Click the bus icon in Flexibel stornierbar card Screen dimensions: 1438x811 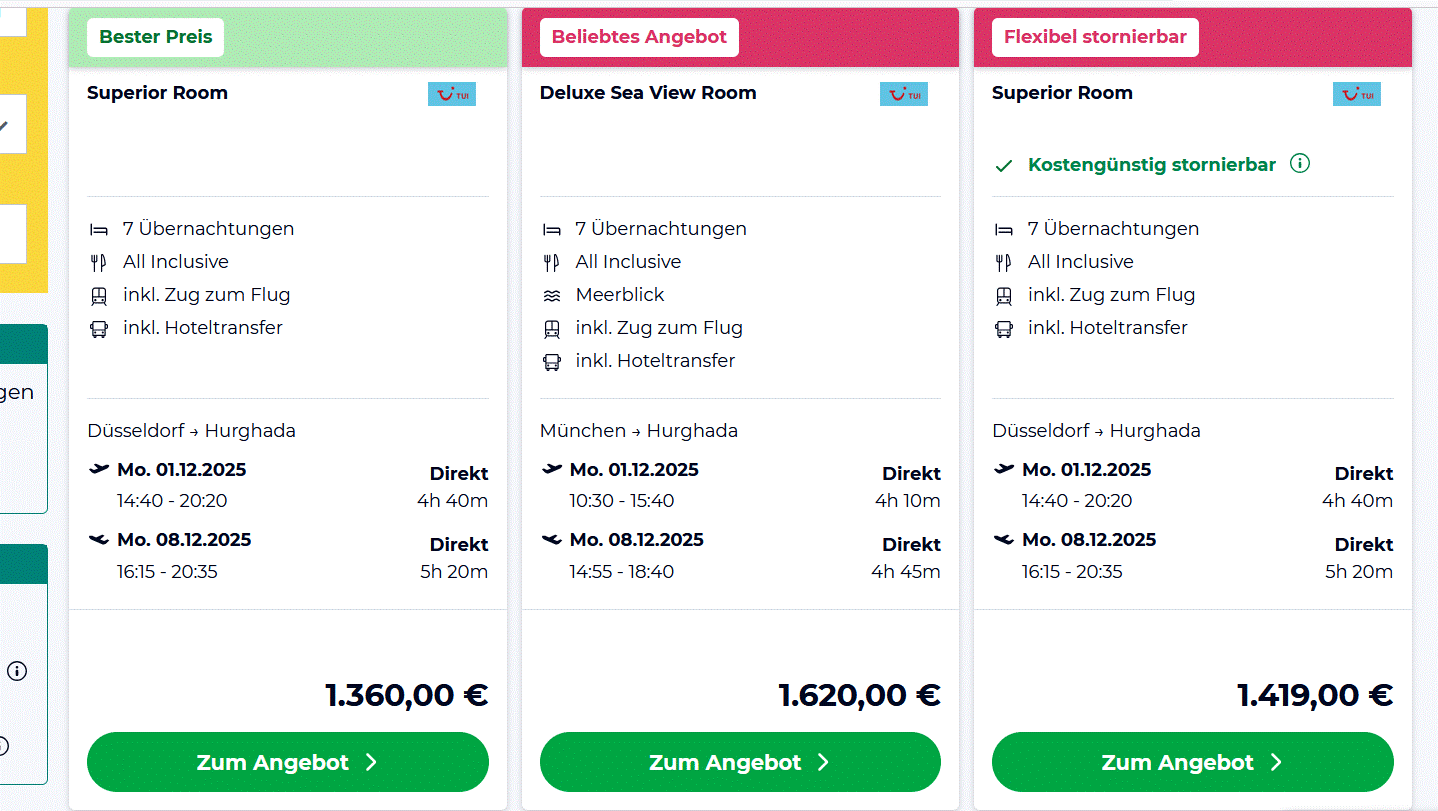click(x=1004, y=328)
